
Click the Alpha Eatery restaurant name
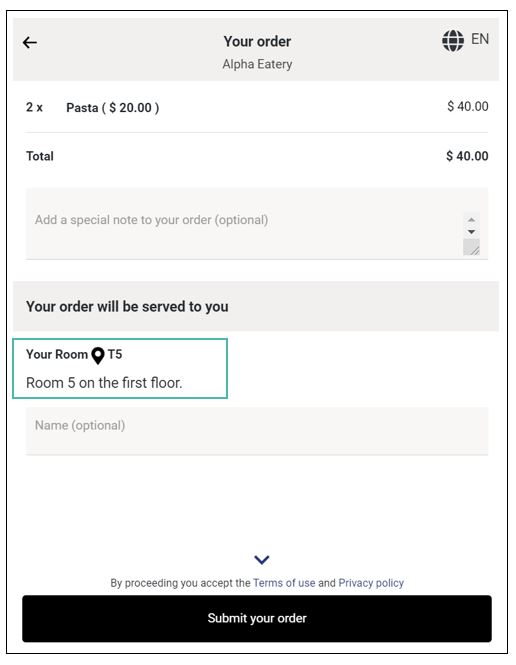[x=257, y=64]
